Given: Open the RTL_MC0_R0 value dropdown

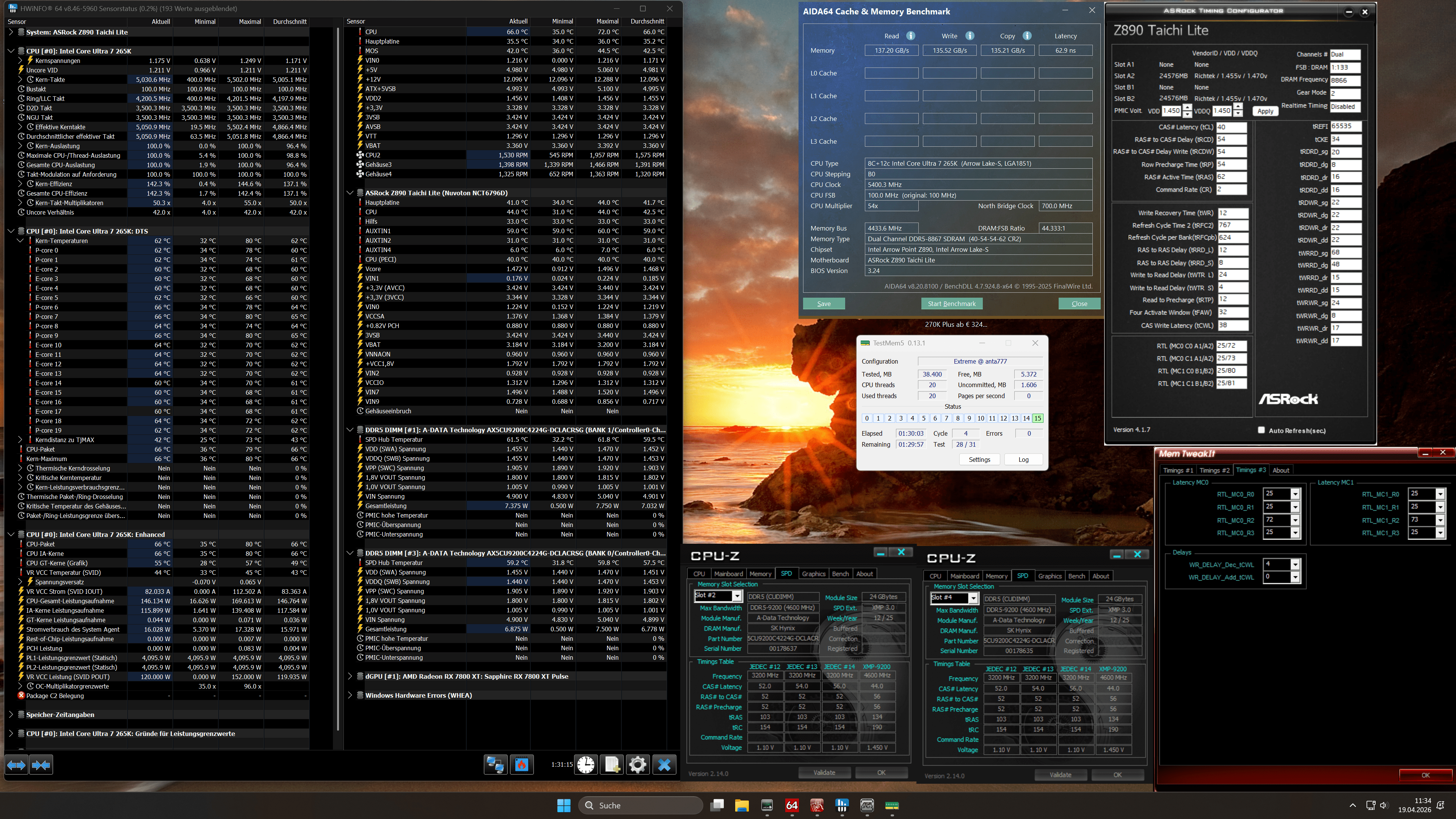Looking at the screenshot, I should [1295, 494].
